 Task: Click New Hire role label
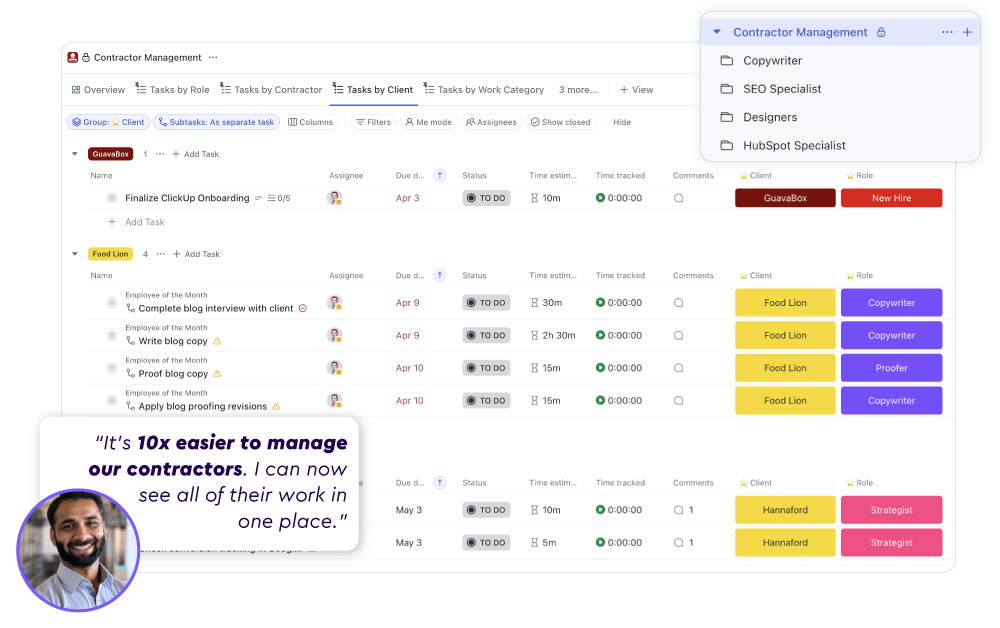pos(891,198)
